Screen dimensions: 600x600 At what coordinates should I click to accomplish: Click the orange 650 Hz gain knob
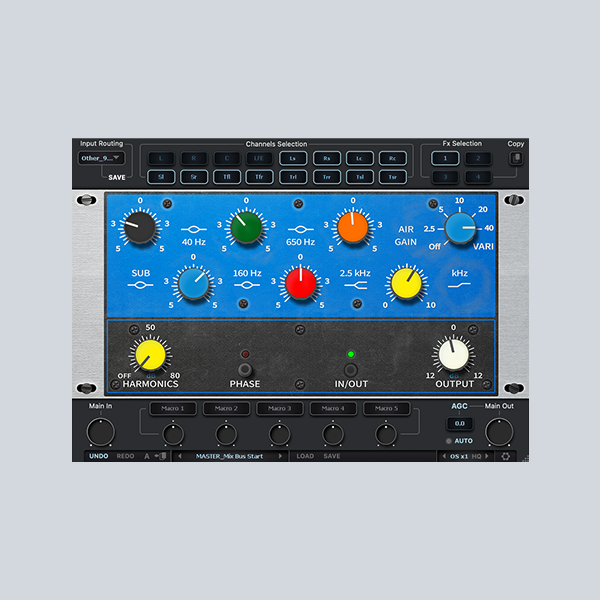pyautogui.click(x=353, y=228)
